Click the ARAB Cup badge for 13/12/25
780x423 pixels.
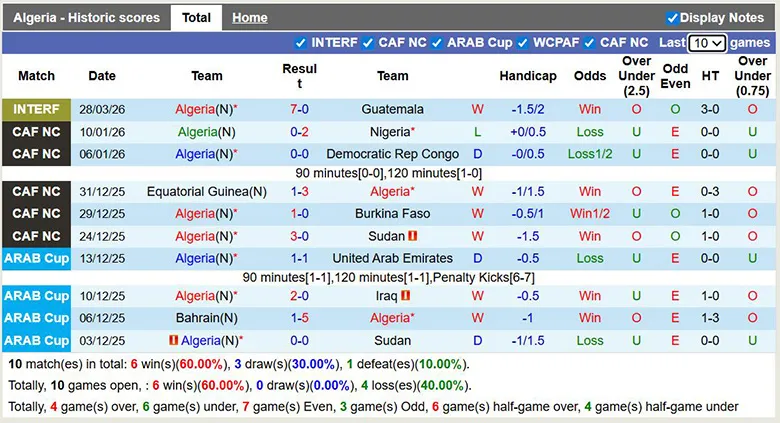click(37, 258)
